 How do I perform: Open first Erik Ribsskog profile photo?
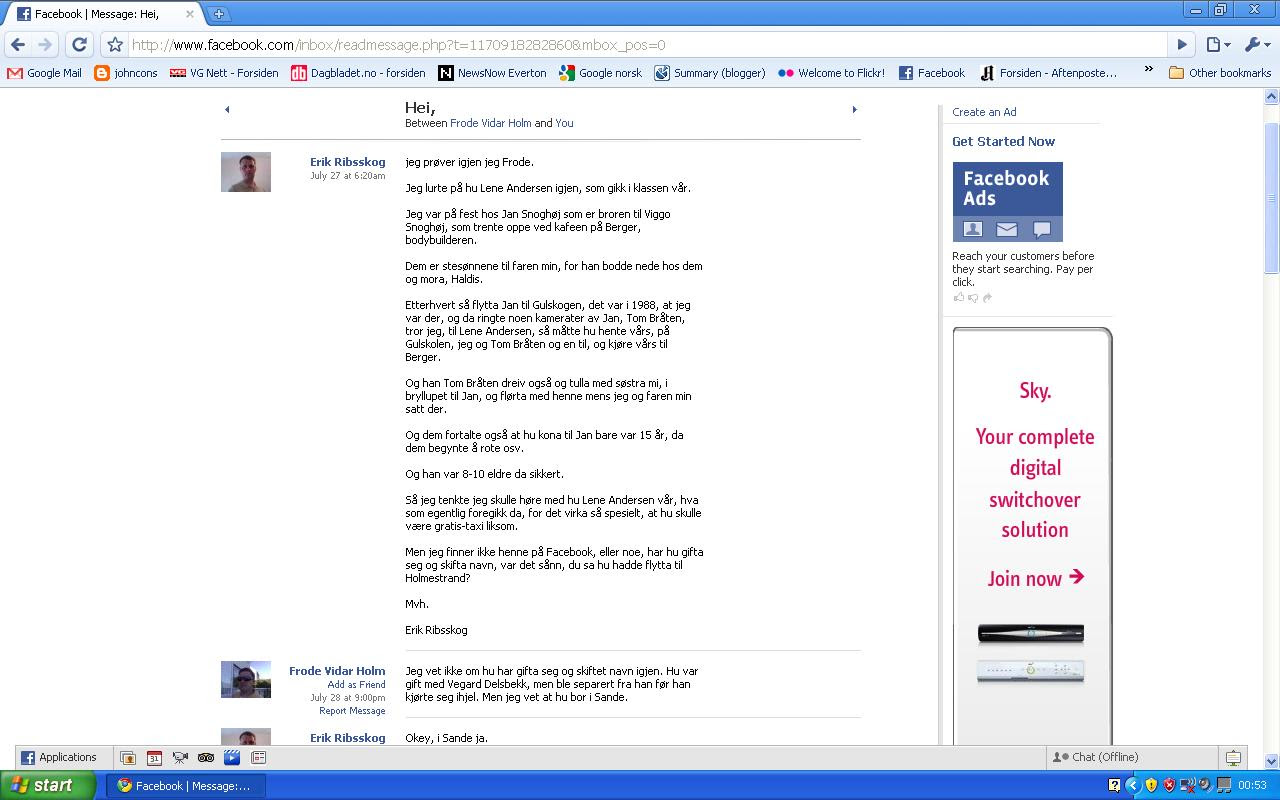point(246,172)
